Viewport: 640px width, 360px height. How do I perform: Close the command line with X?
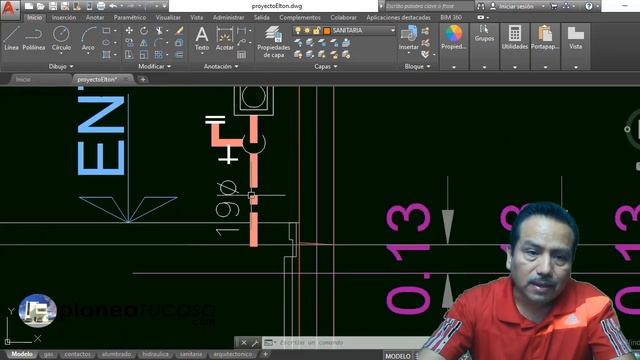244,342
